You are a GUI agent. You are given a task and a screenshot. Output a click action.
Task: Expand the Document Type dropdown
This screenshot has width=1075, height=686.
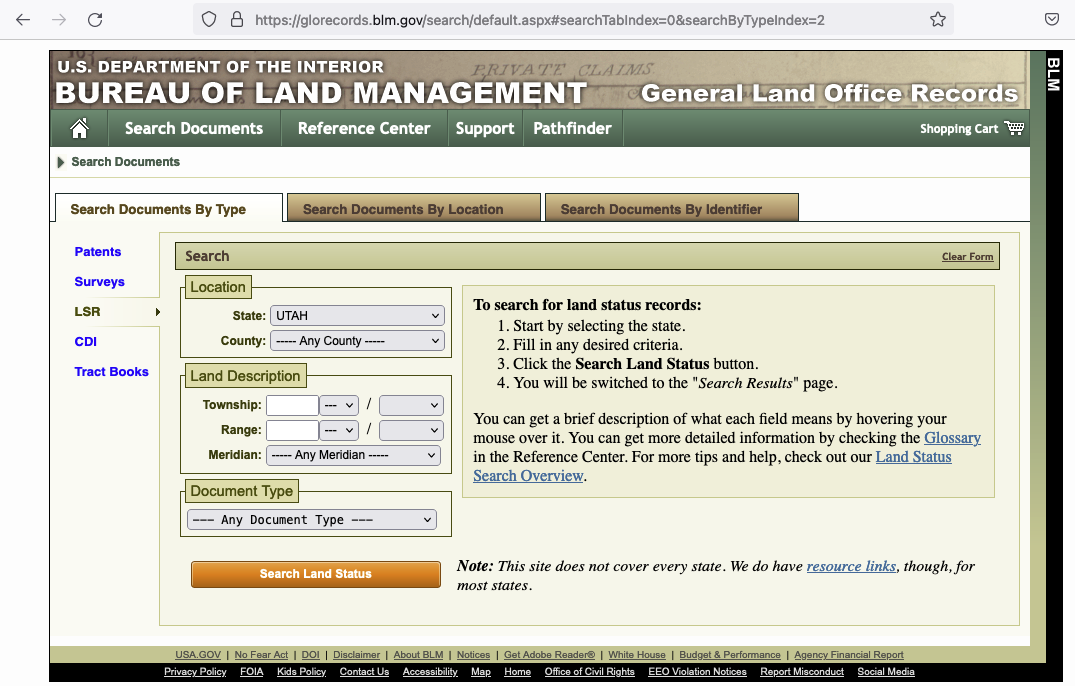point(312,520)
